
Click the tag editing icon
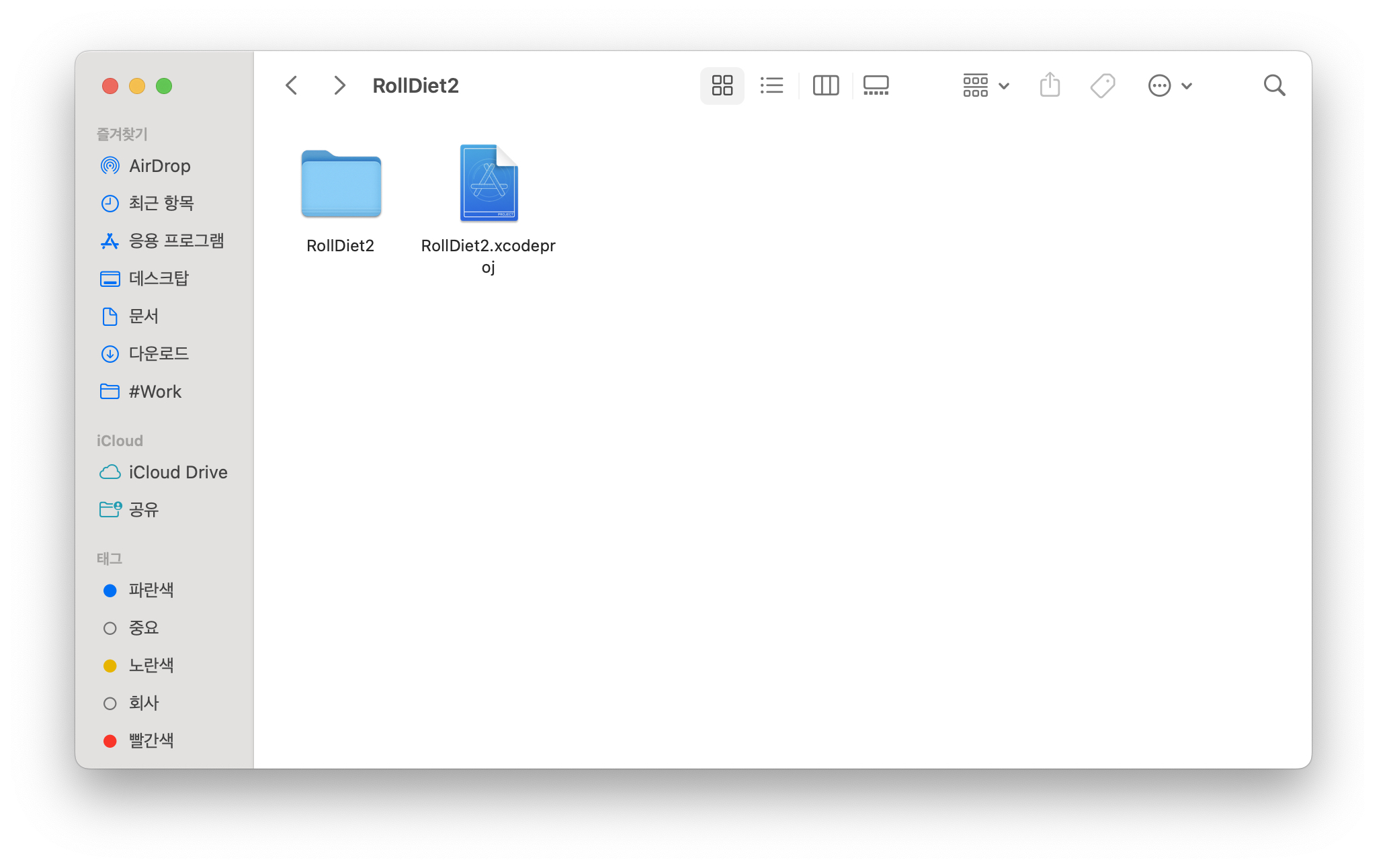coord(1102,85)
